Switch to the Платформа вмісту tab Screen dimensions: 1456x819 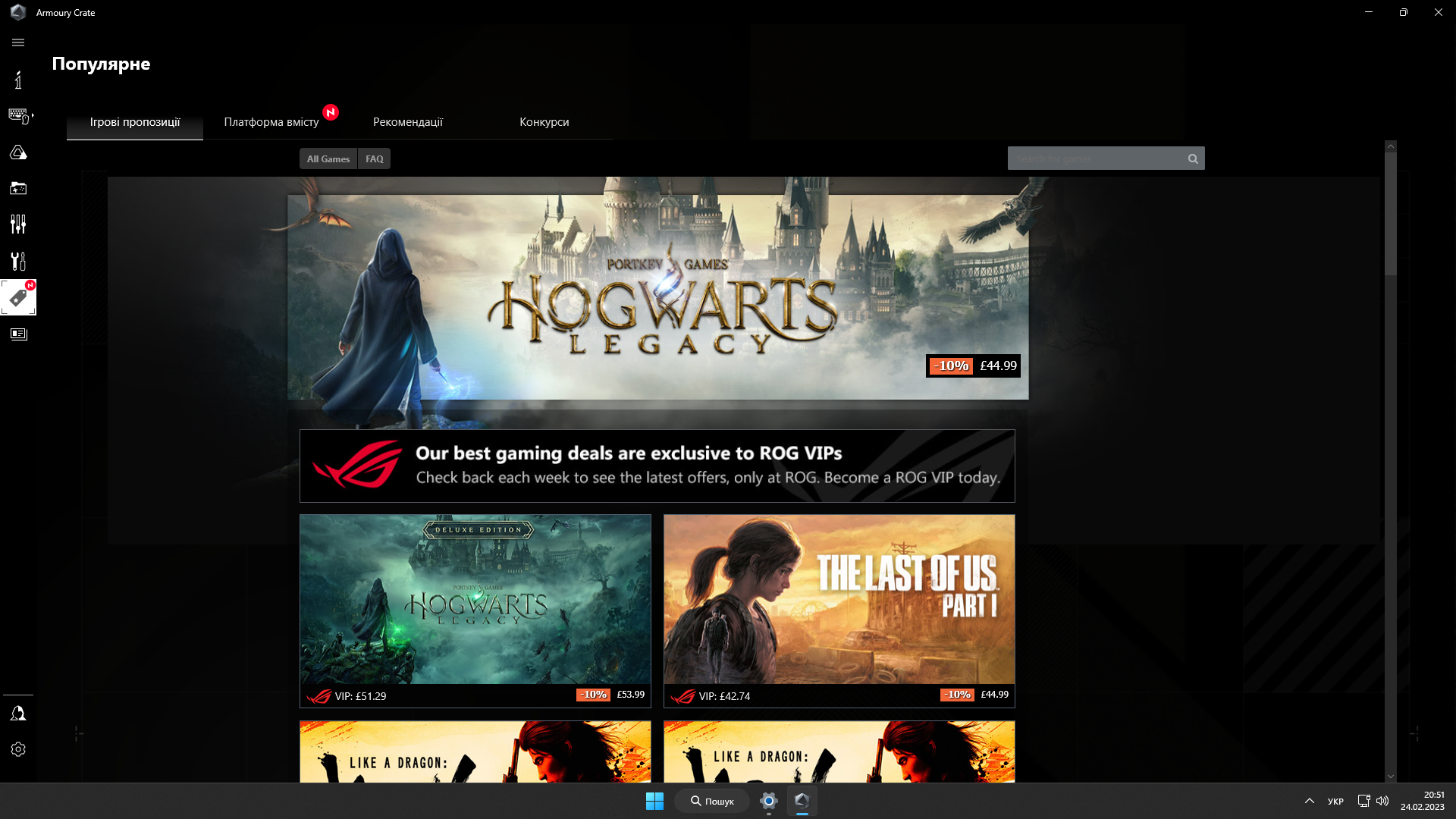click(271, 122)
